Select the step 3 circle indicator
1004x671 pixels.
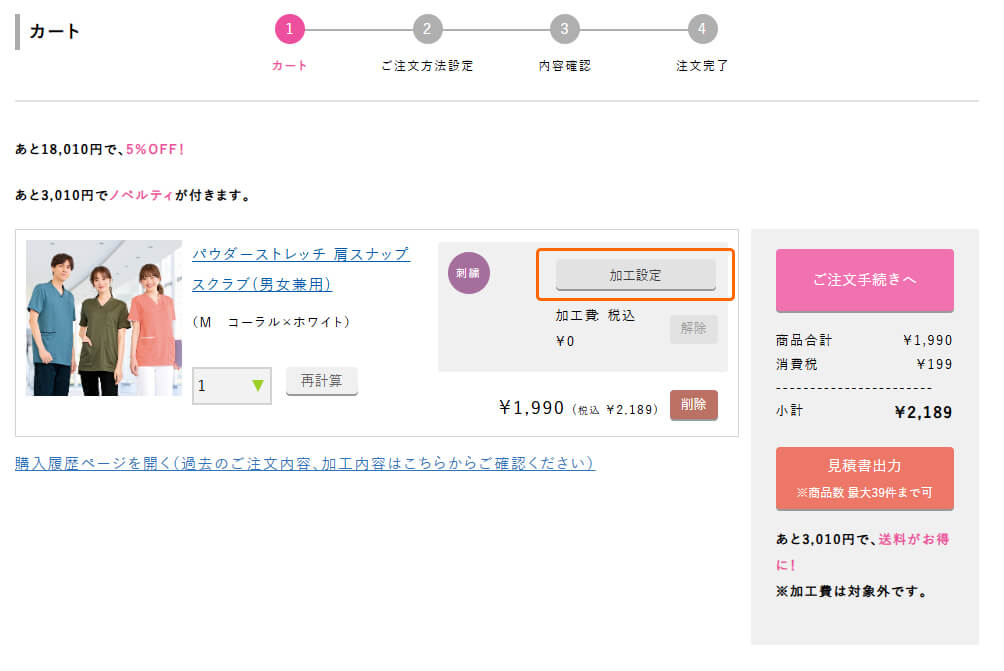click(x=564, y=29)
